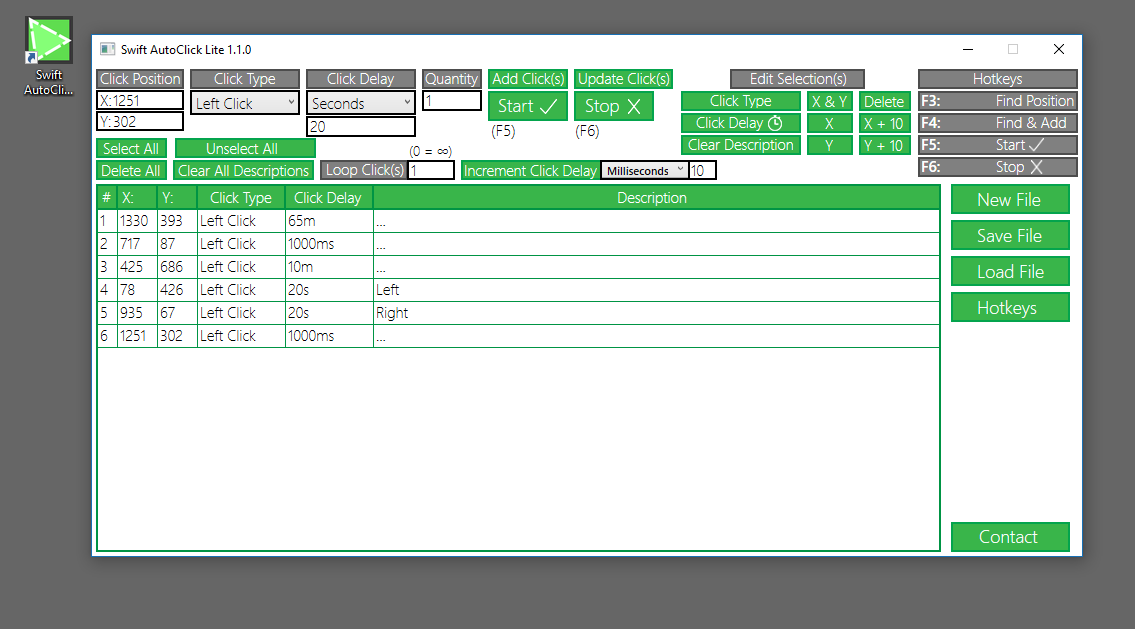Click the Loop Click(s) button

(364, 170)
